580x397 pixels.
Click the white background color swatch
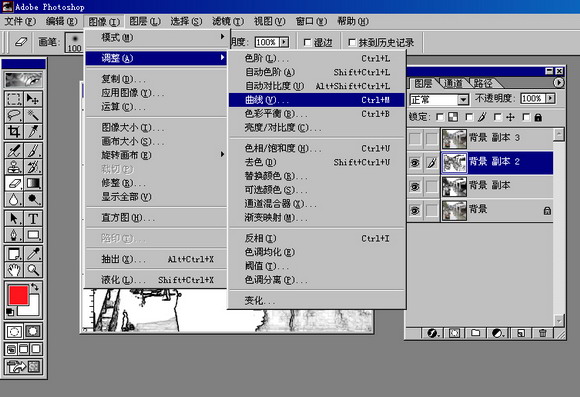point(33,310)
